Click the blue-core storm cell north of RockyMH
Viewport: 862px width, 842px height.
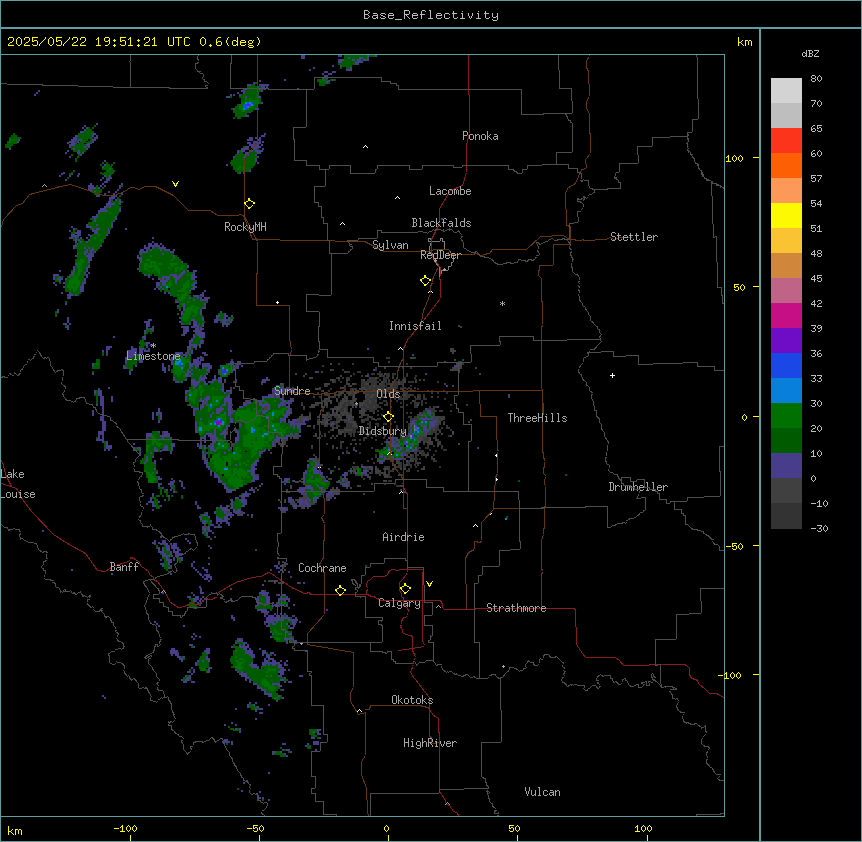point(247,103)
